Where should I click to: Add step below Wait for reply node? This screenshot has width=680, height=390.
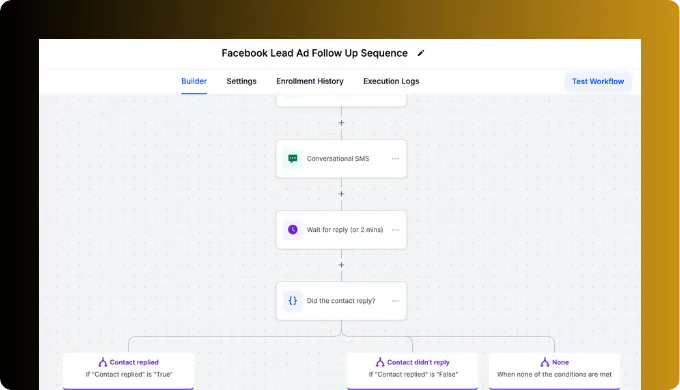pos(341,265)
